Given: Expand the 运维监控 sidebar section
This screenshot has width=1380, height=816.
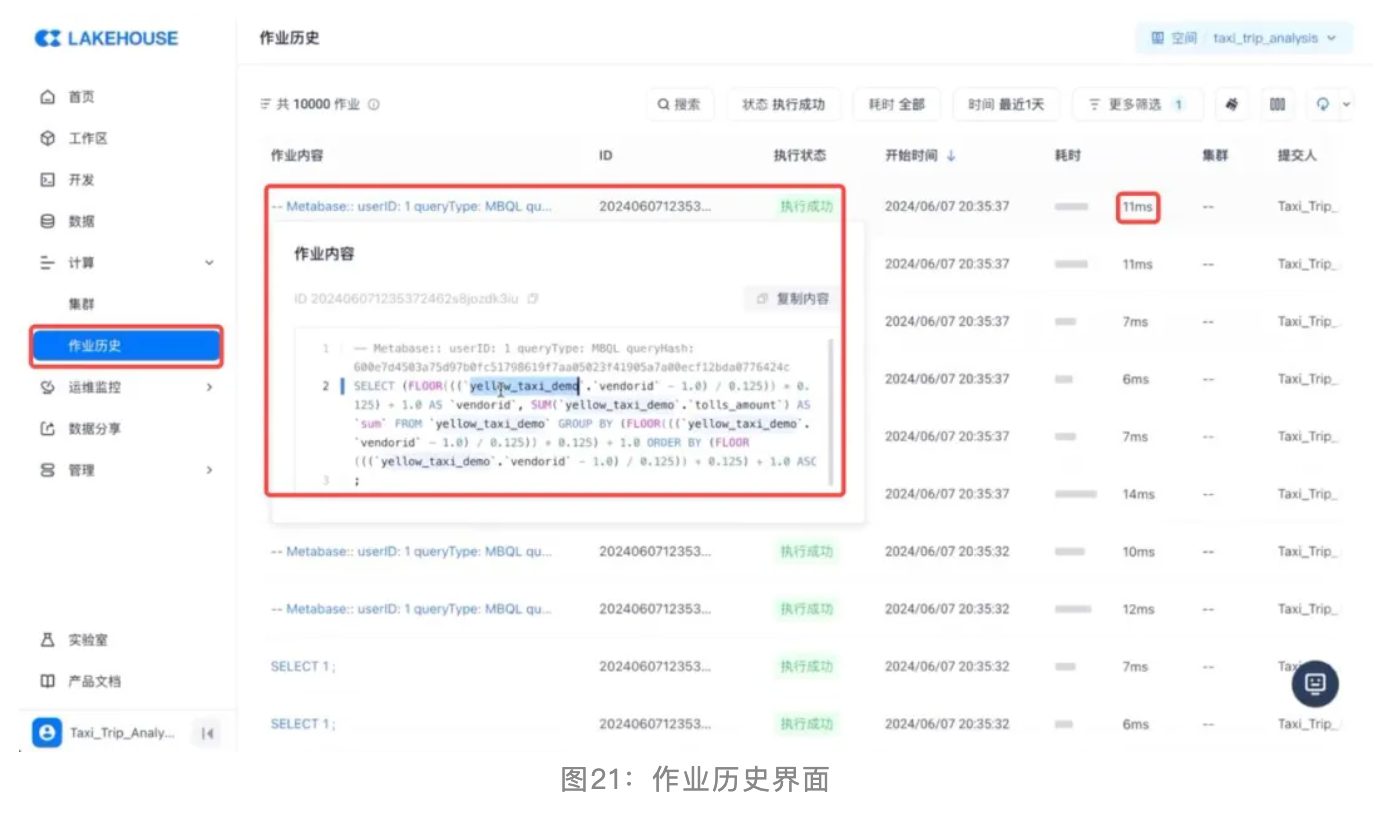Looking at the screenshot, I should coord(209,387).
